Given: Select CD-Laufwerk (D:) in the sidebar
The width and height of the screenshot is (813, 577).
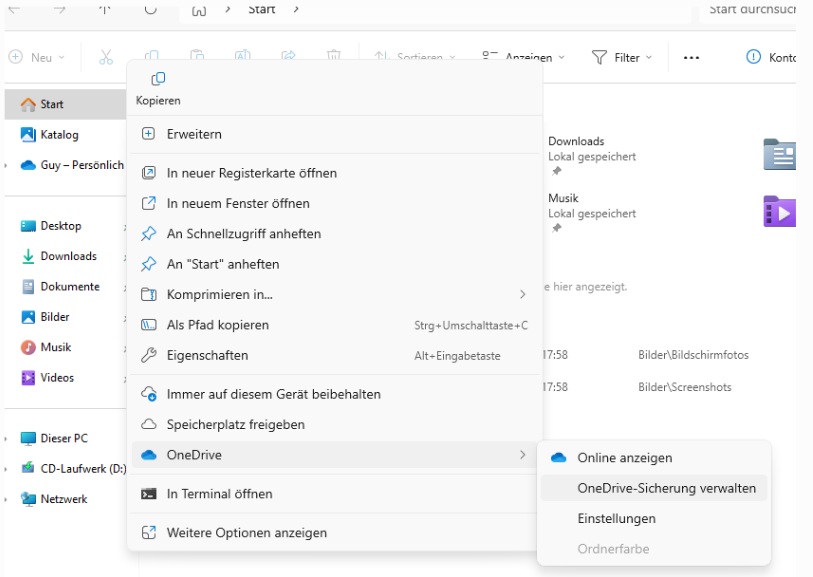Looking at the screenshot, I should pos(72,469).
